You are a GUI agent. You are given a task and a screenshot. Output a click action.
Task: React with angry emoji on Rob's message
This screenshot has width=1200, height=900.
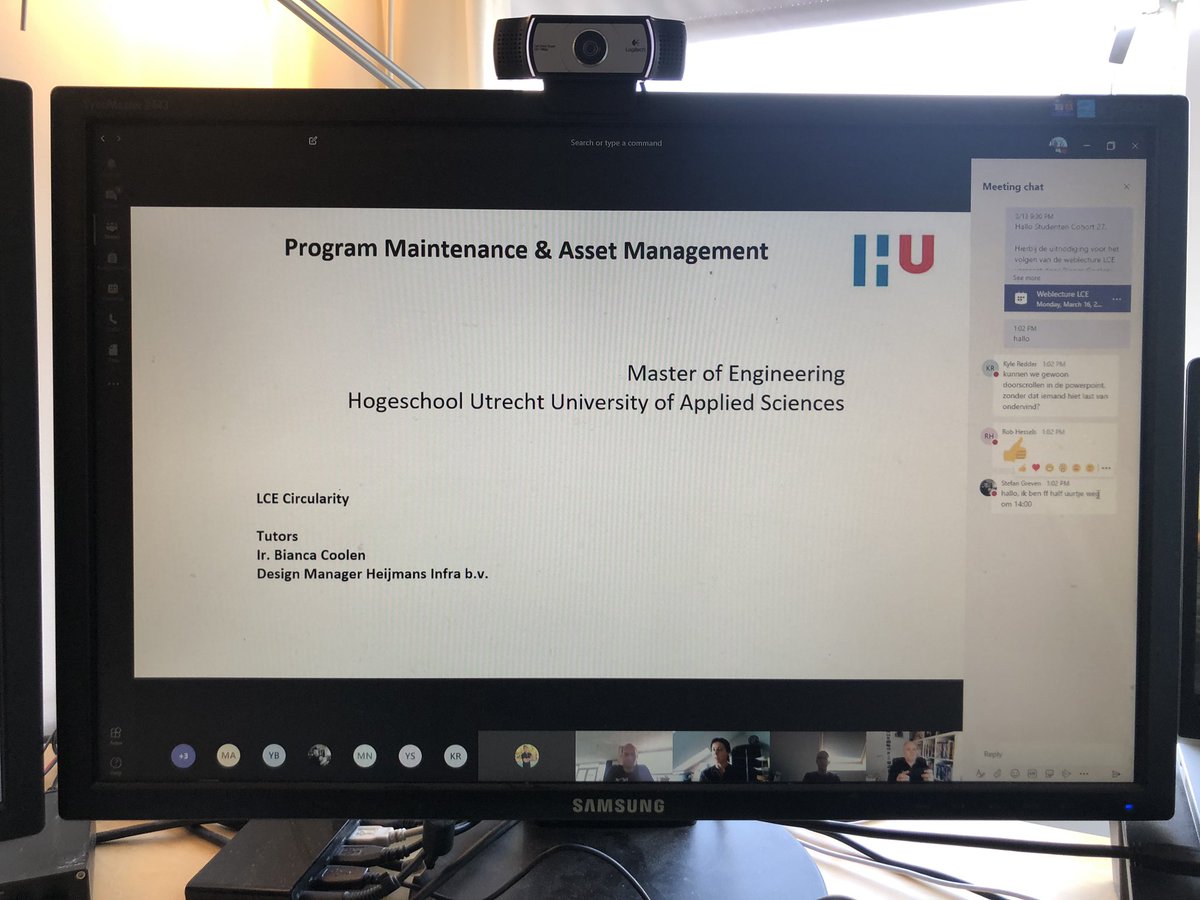(x=1090, y=467)
